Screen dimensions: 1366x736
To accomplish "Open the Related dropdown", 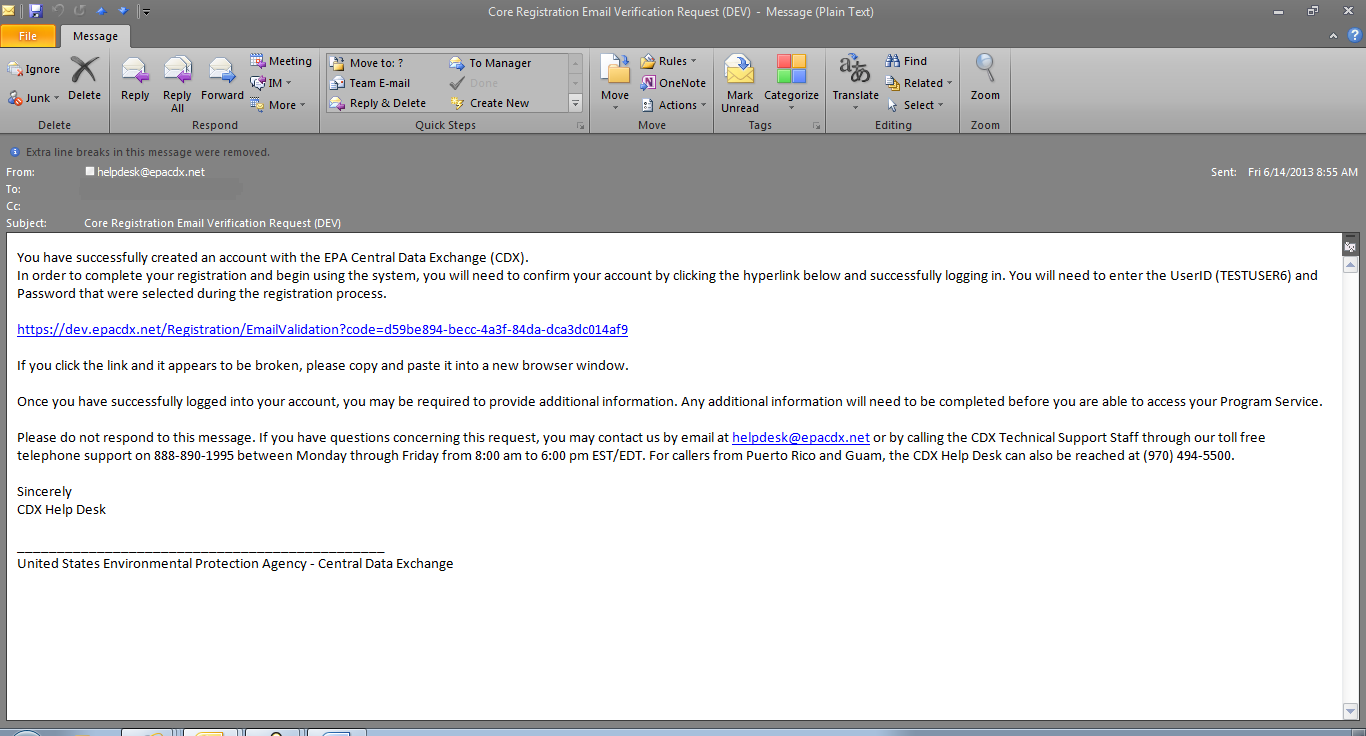I will (919, 83).
